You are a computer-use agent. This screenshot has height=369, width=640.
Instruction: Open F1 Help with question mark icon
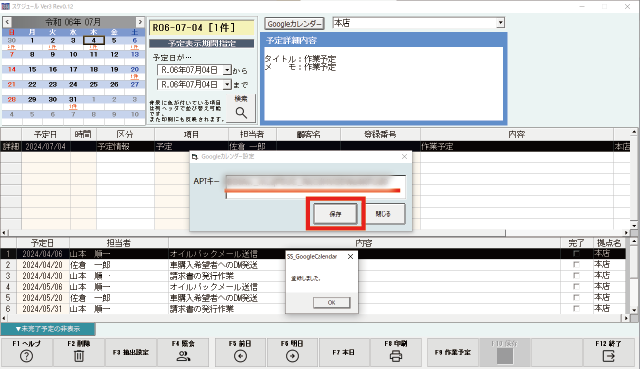click(x=27, y=351)
